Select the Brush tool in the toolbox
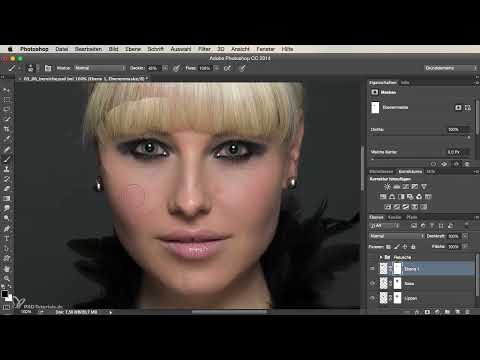This screenshot has height=360, width=480. (x=7, y=159)
